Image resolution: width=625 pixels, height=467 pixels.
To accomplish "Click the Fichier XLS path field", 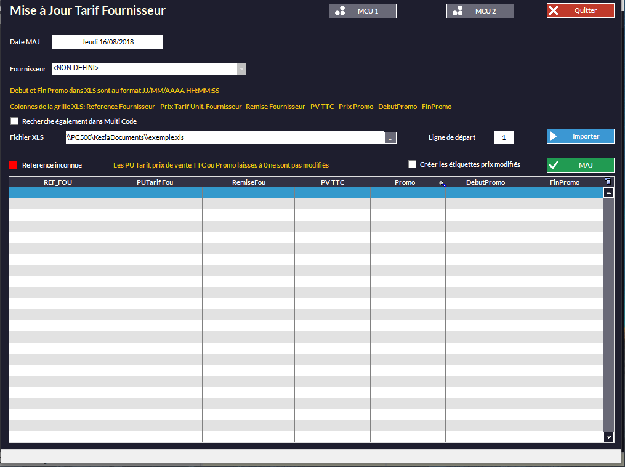I will tap(223, 138).
